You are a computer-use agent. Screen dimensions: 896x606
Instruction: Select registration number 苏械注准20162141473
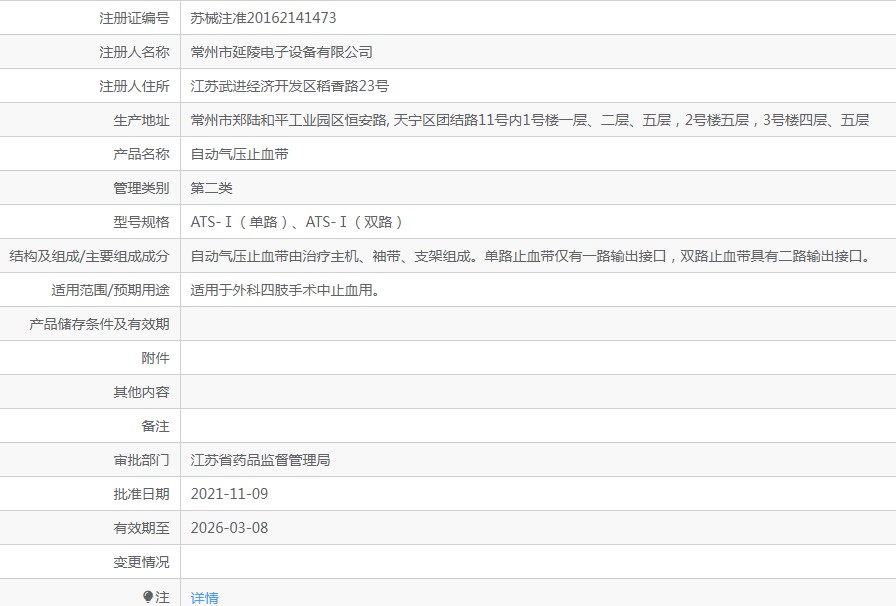263,18
